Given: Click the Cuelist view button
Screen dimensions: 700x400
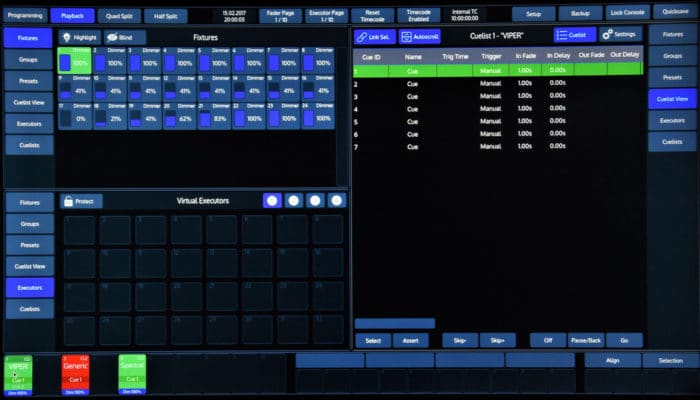Looking at the screenshot, I should click(x=574, y=35).
